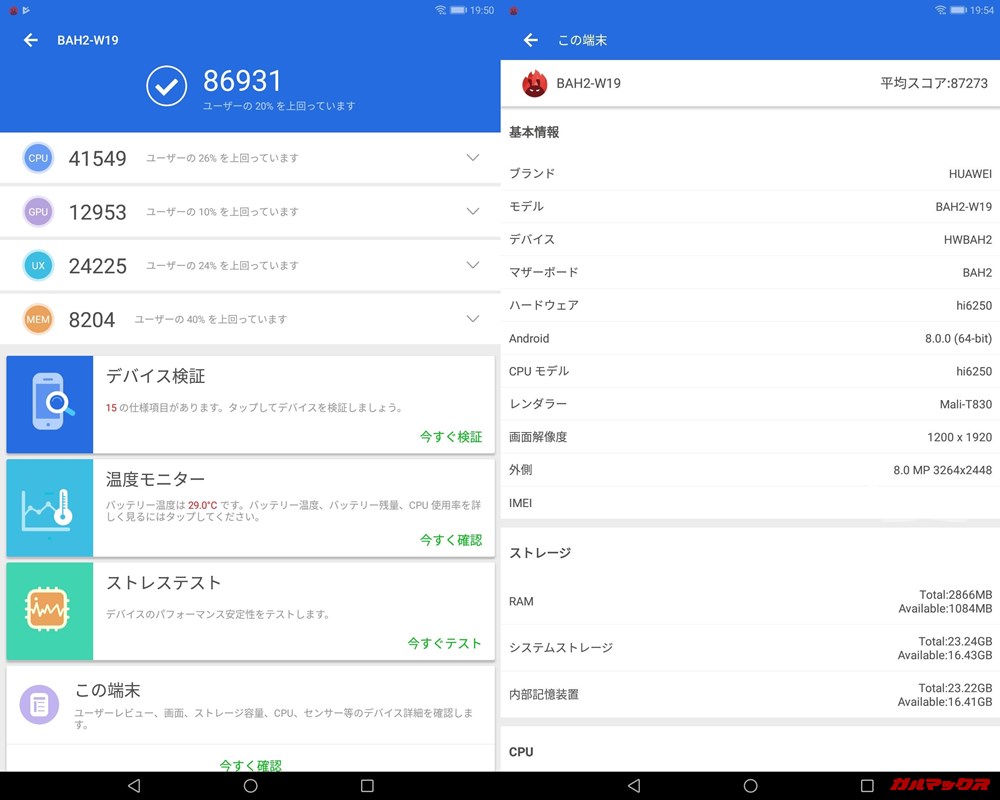
Task: Open デバイス検証 via the magnifier phone icon
Action: [x=49, y=404]
